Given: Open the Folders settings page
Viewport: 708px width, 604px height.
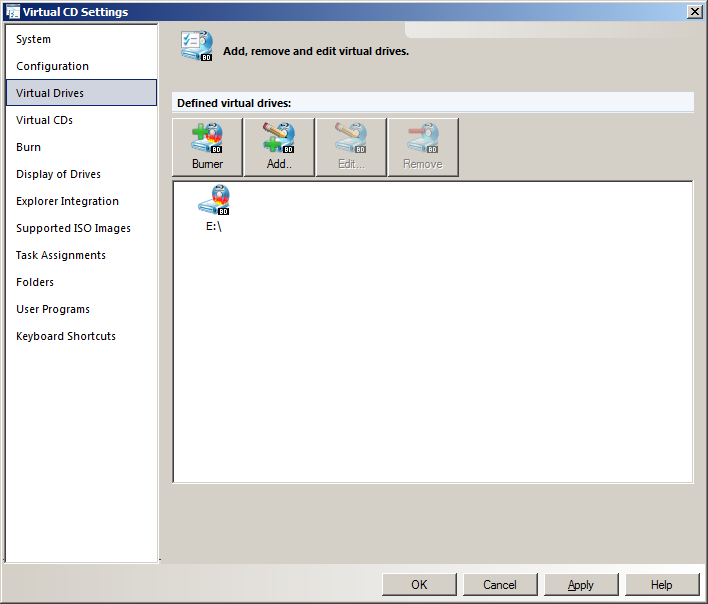Looking at the screenshot, I should pyautogui.click(x=82, y=283).
